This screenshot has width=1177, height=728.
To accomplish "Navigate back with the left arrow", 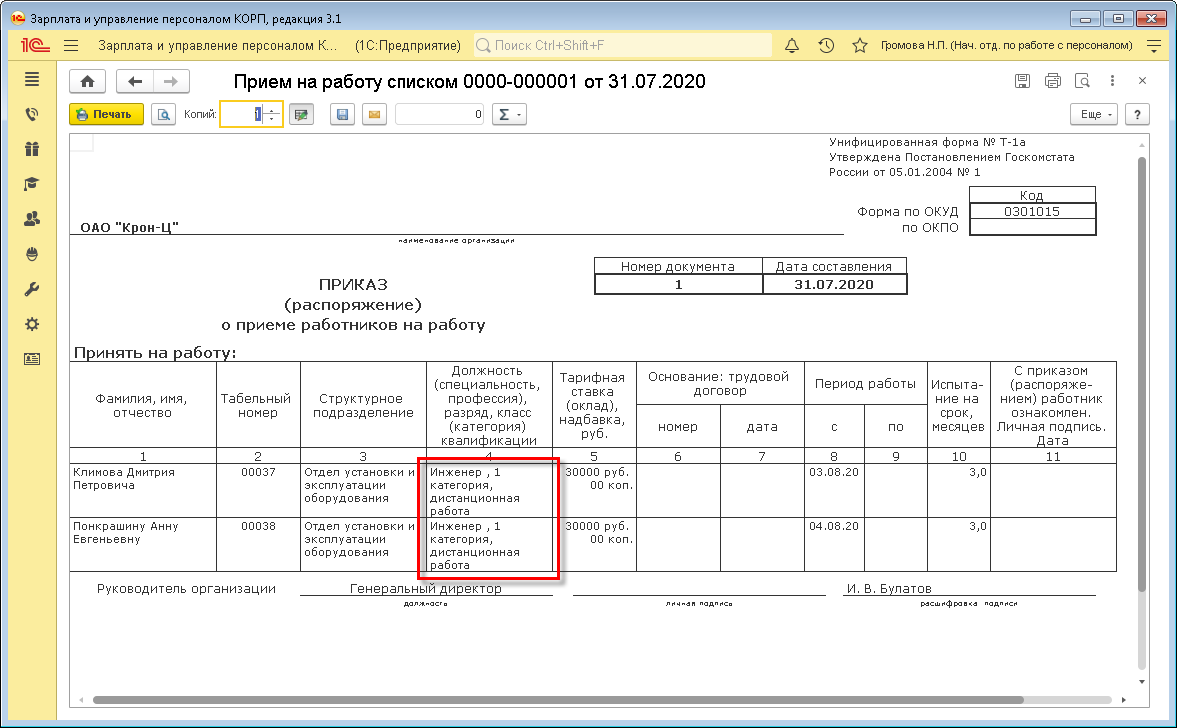I will [x=135, y=82].
